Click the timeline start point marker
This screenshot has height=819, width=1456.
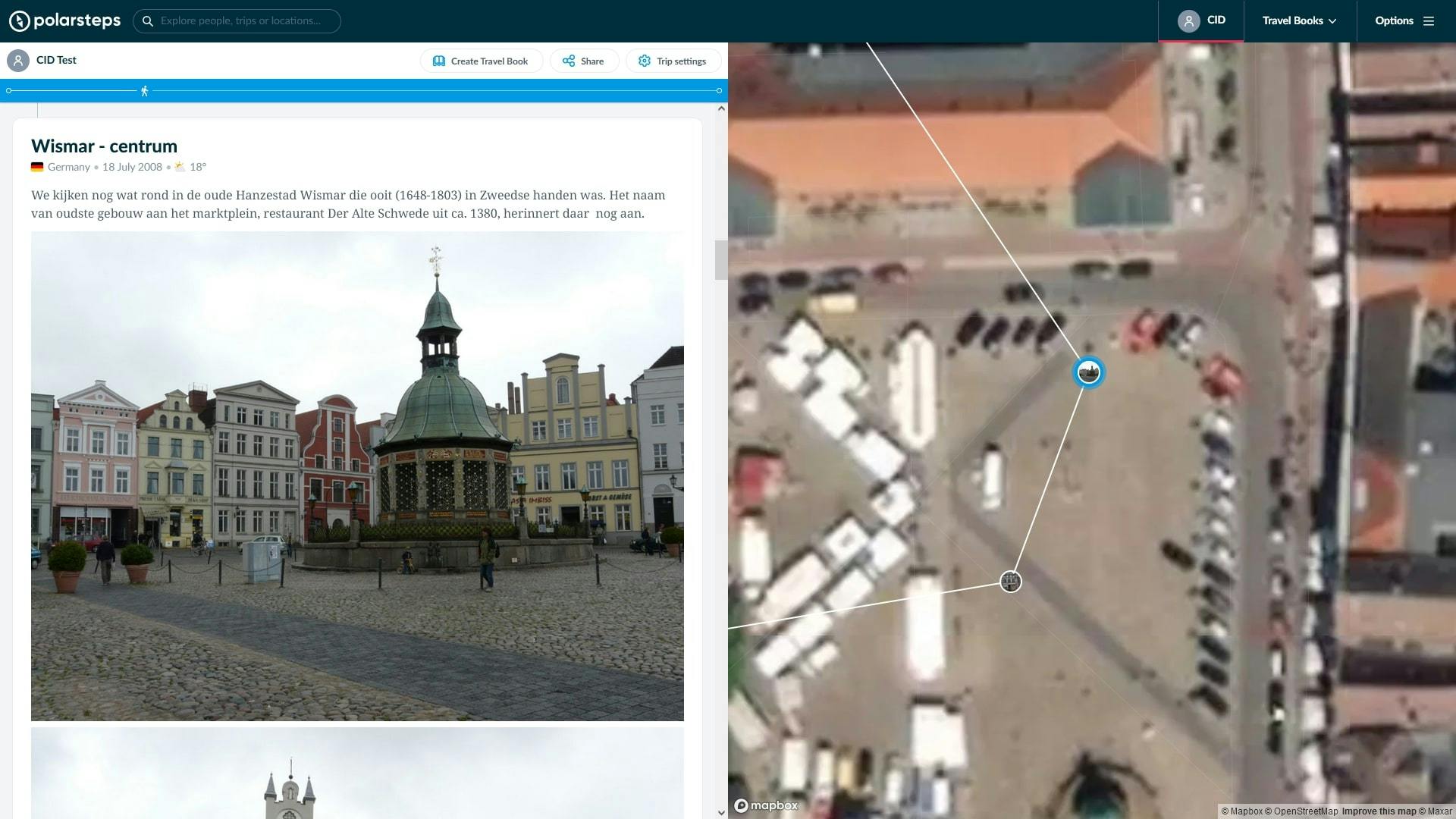pyautogui.click(x=9, y=91)
